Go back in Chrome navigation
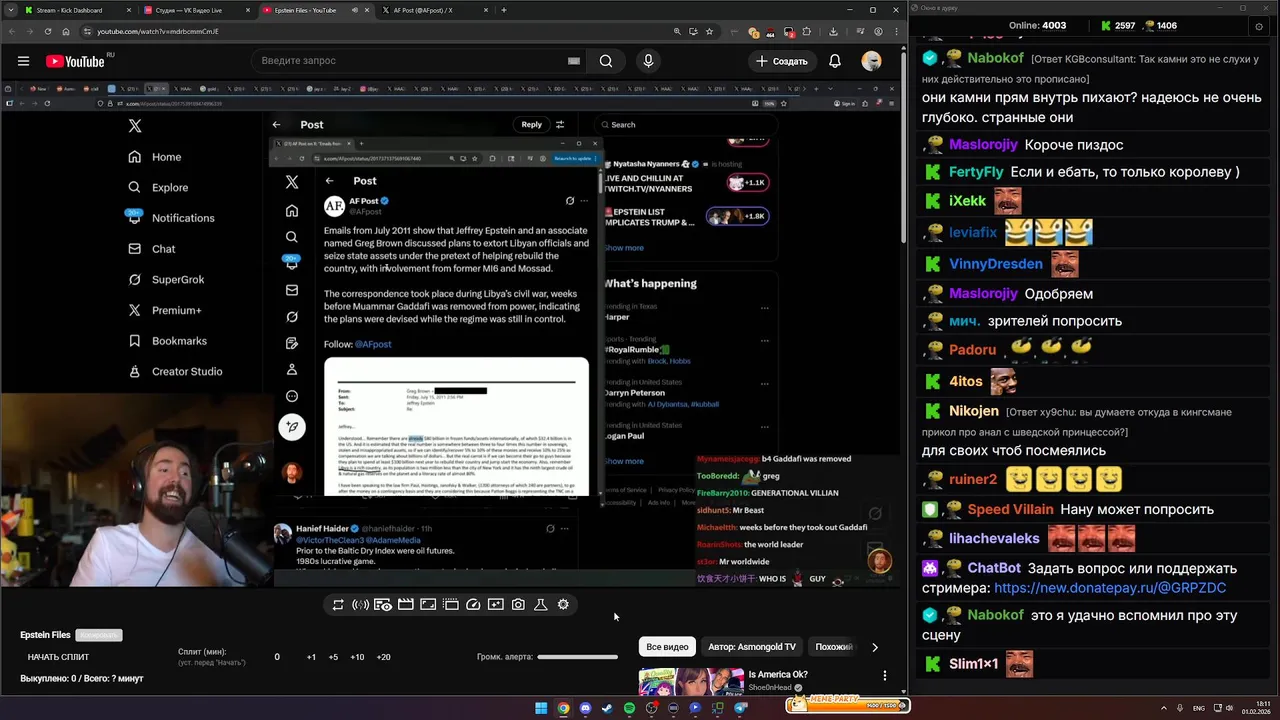Viewport: 1280px width, 720px height. click(11, 31)
